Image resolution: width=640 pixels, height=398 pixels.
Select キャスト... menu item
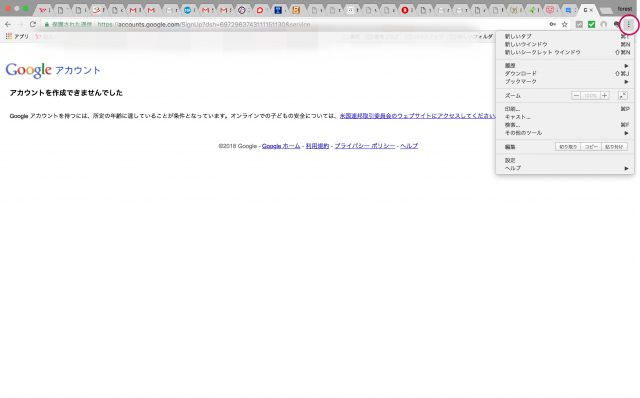[x=565, y=117]
